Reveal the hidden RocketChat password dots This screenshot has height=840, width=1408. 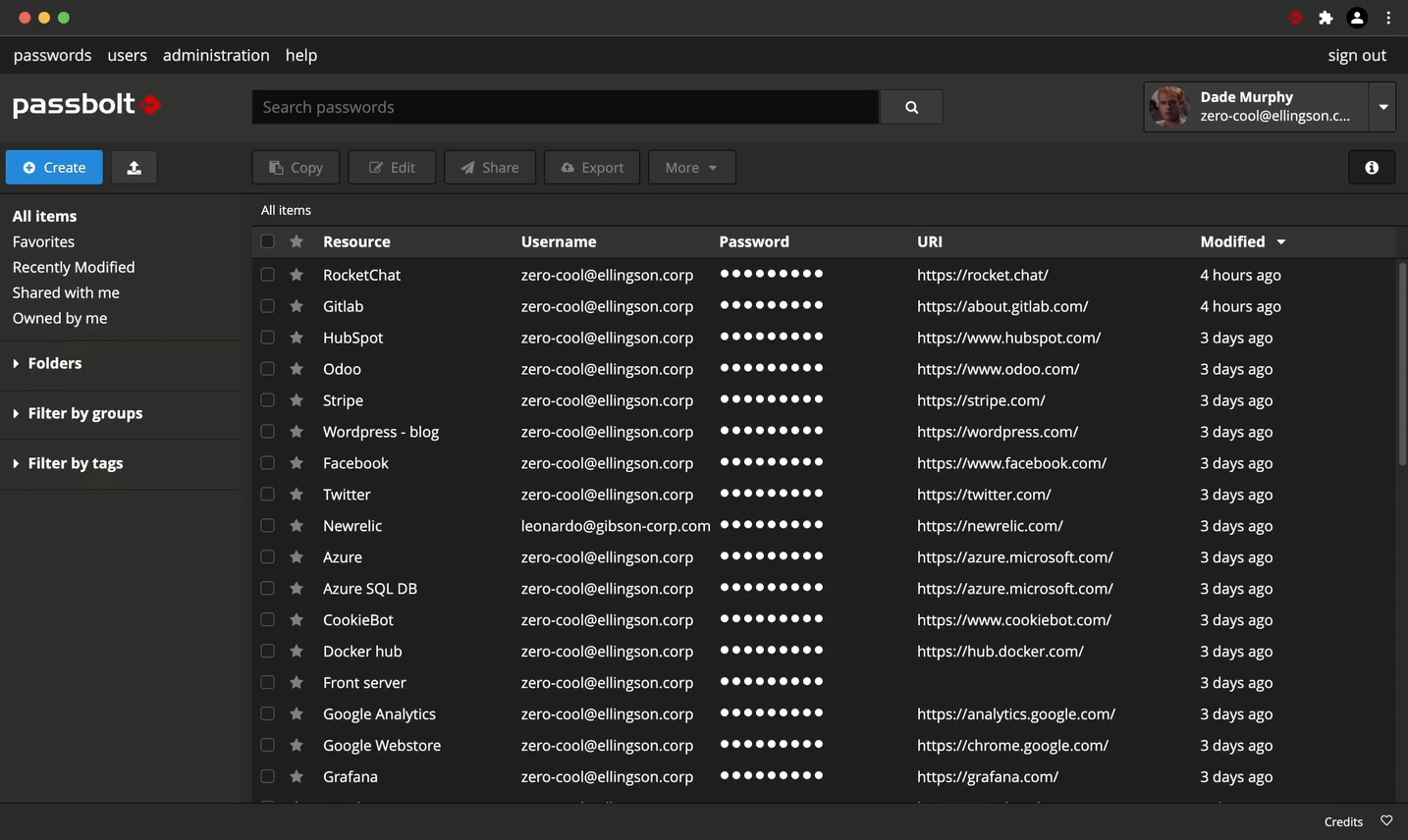point(772,274)
